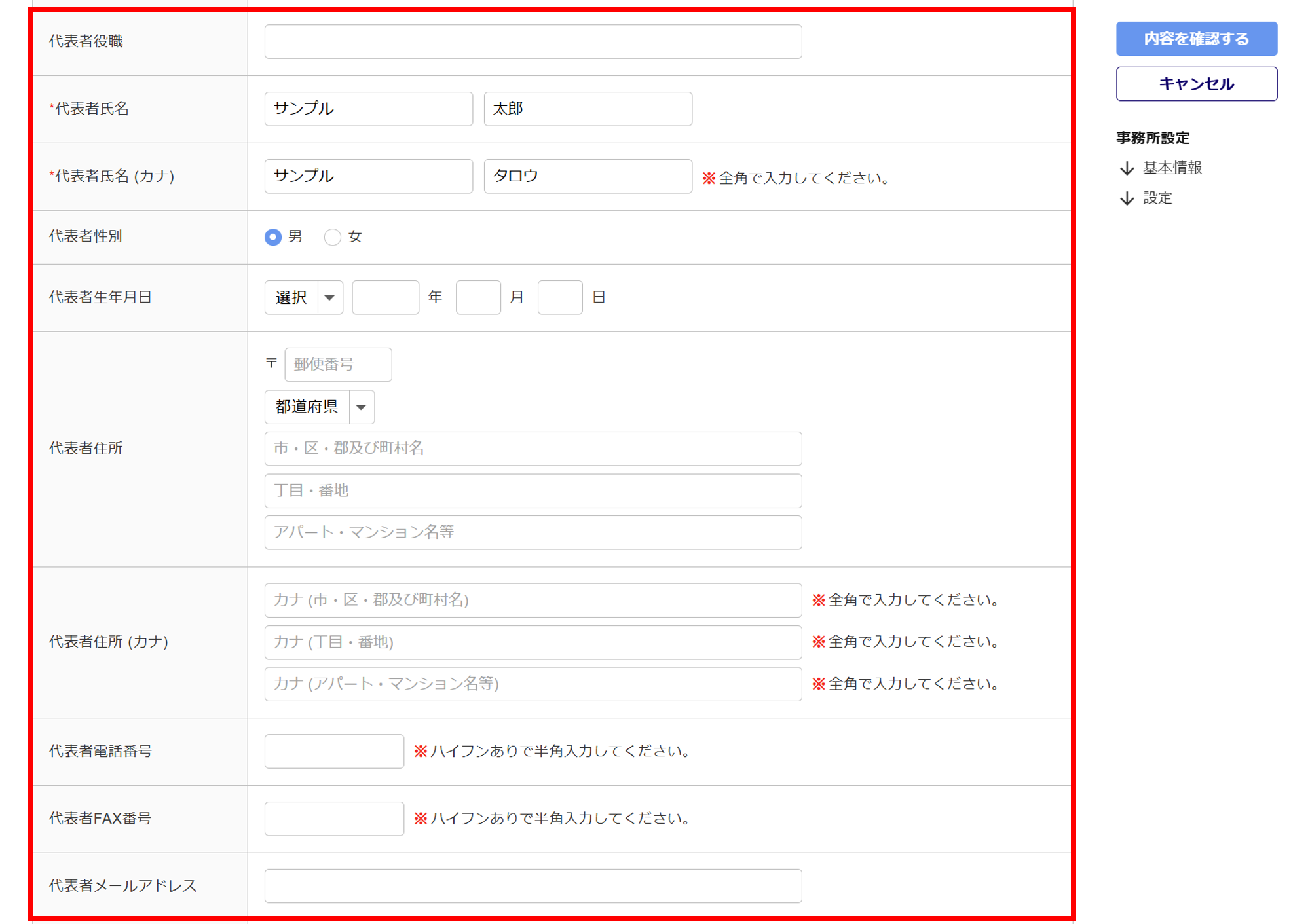The height and width of the screenshot is (924, 1310).
Task: Click the birth year input before 年
Action: (385, 297)
